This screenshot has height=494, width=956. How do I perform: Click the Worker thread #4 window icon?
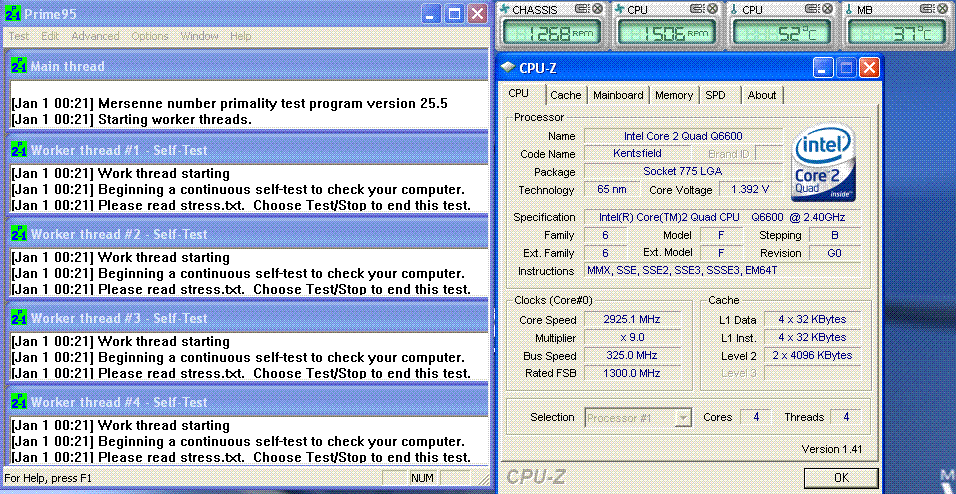[x=19, y=402]
